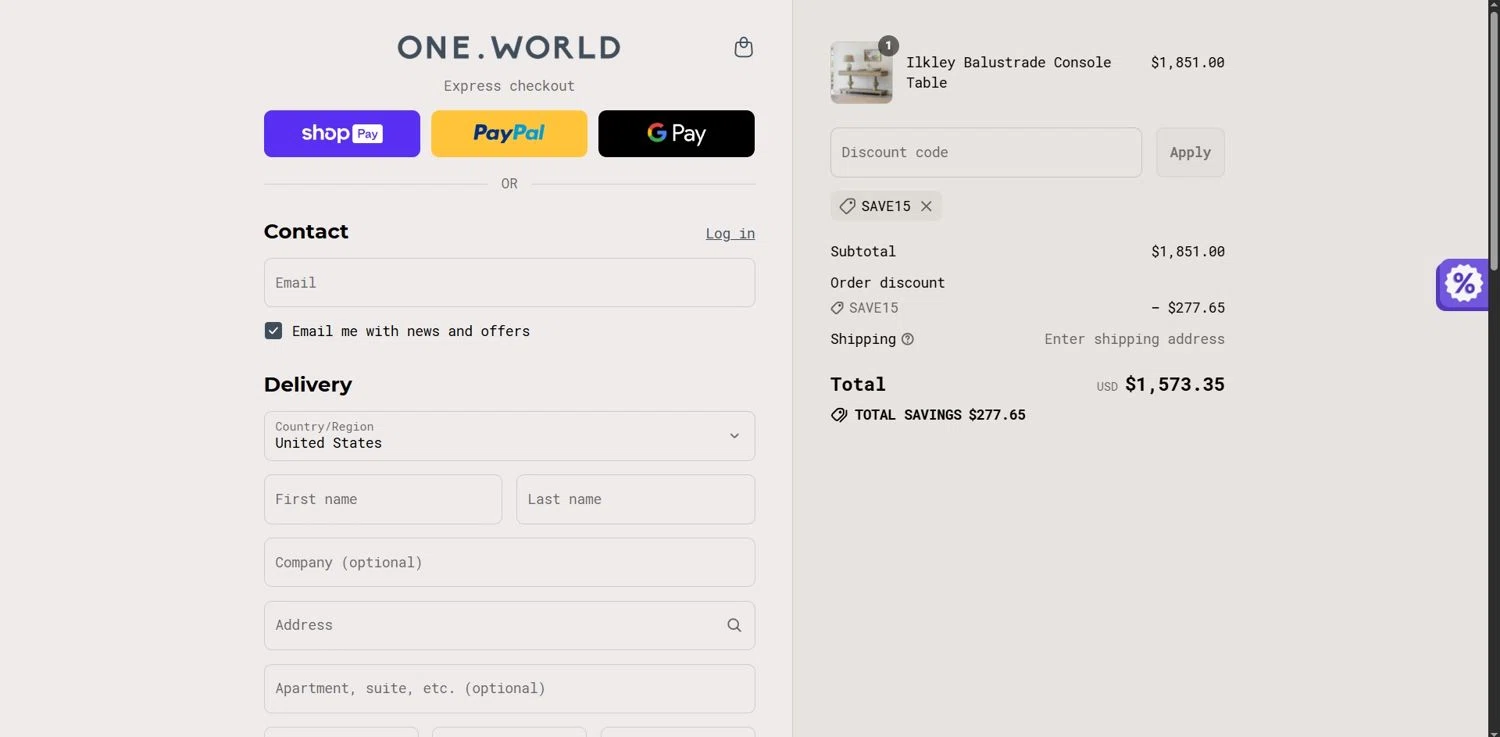The height and width of the screenshot is (737, 1500).
Task: Click the address search magnifier icon
Action: (734, 625)
